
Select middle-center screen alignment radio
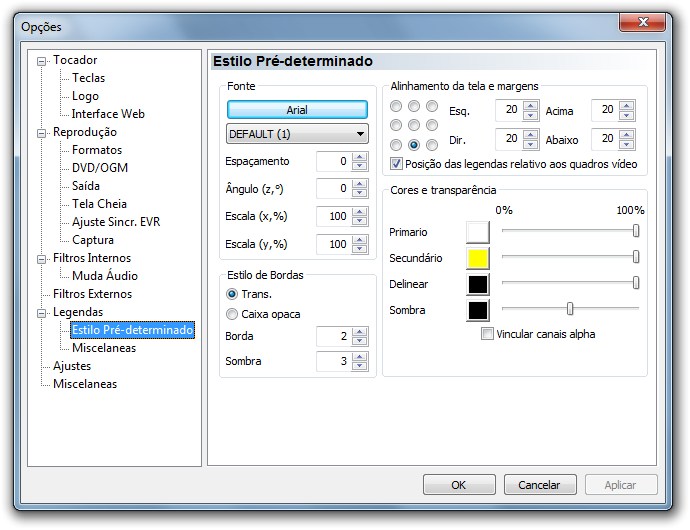(x=414, y=125)
